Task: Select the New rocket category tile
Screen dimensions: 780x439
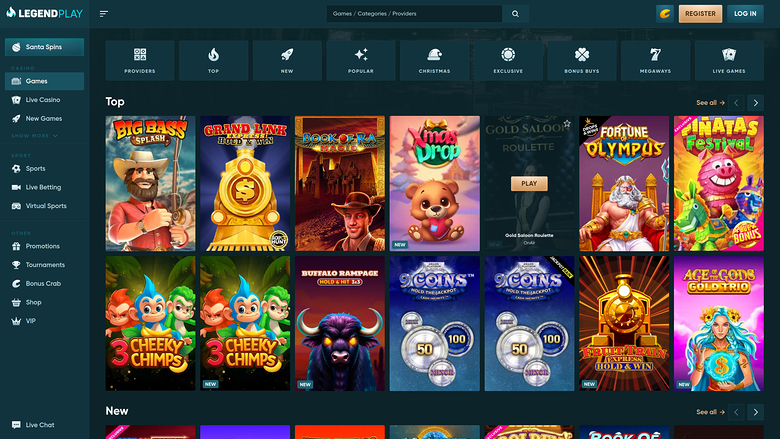Action: coord(287,61)
